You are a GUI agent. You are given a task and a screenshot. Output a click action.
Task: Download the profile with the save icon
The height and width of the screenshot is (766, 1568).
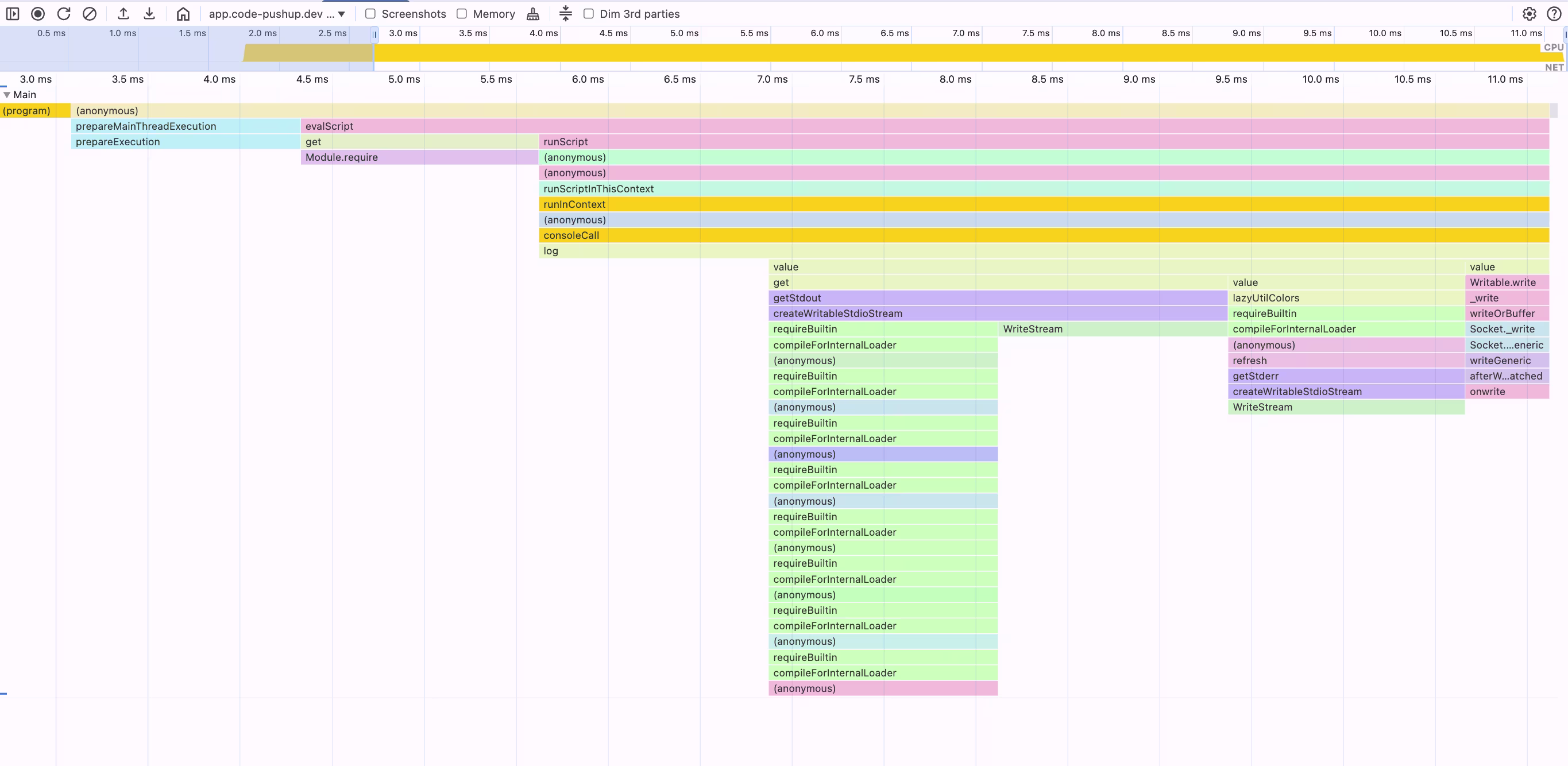point(149,13)
